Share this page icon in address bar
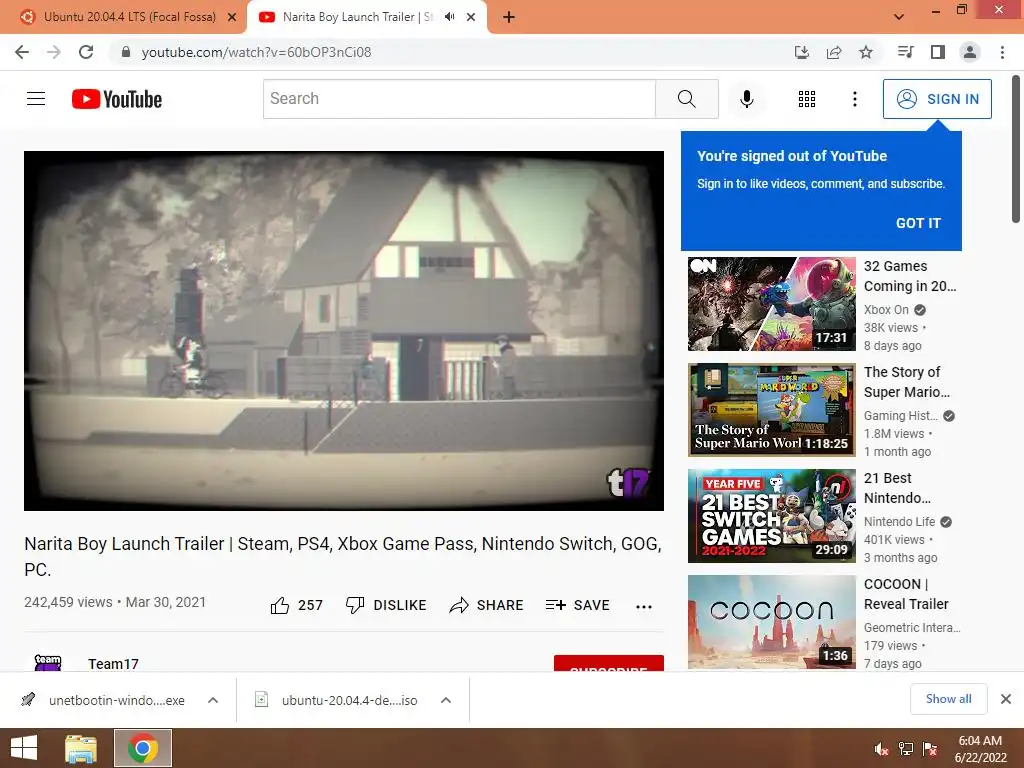Screen dimensions: 1024x768 [x=834, y=52]
